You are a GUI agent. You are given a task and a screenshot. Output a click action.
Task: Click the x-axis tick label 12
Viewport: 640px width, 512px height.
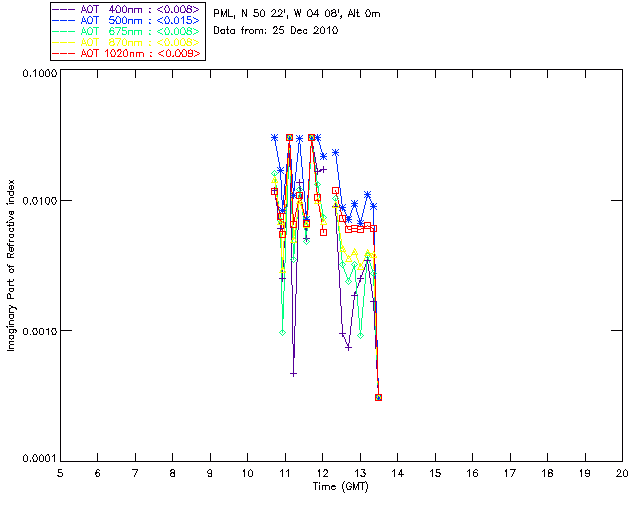322,473
